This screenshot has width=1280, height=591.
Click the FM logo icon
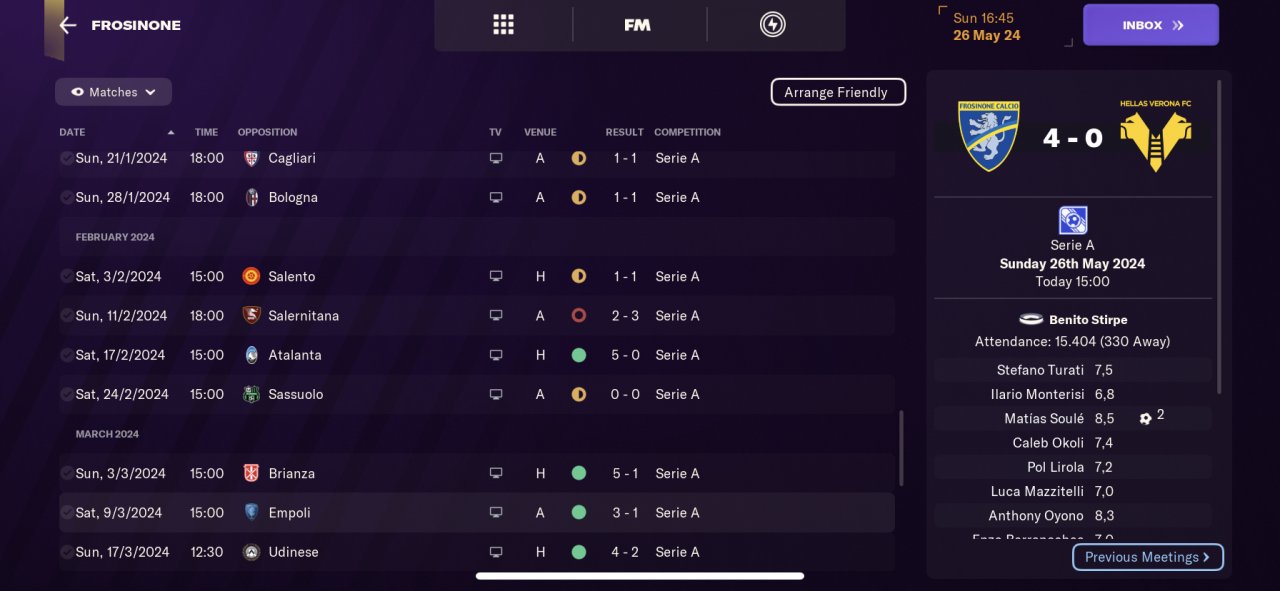(x=637, y=25)
